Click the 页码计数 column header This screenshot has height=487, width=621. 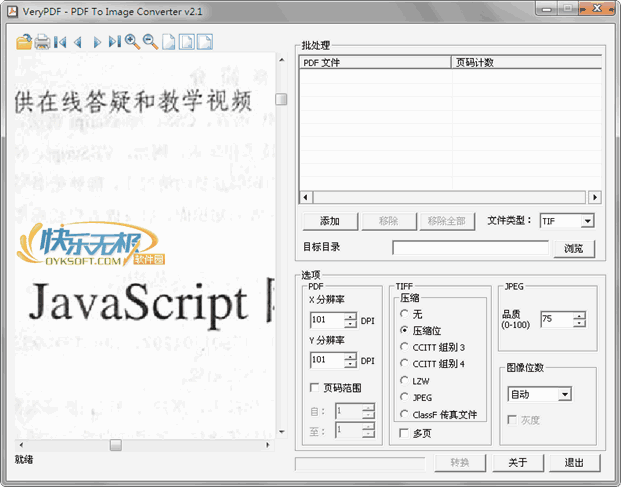[526, 62]
